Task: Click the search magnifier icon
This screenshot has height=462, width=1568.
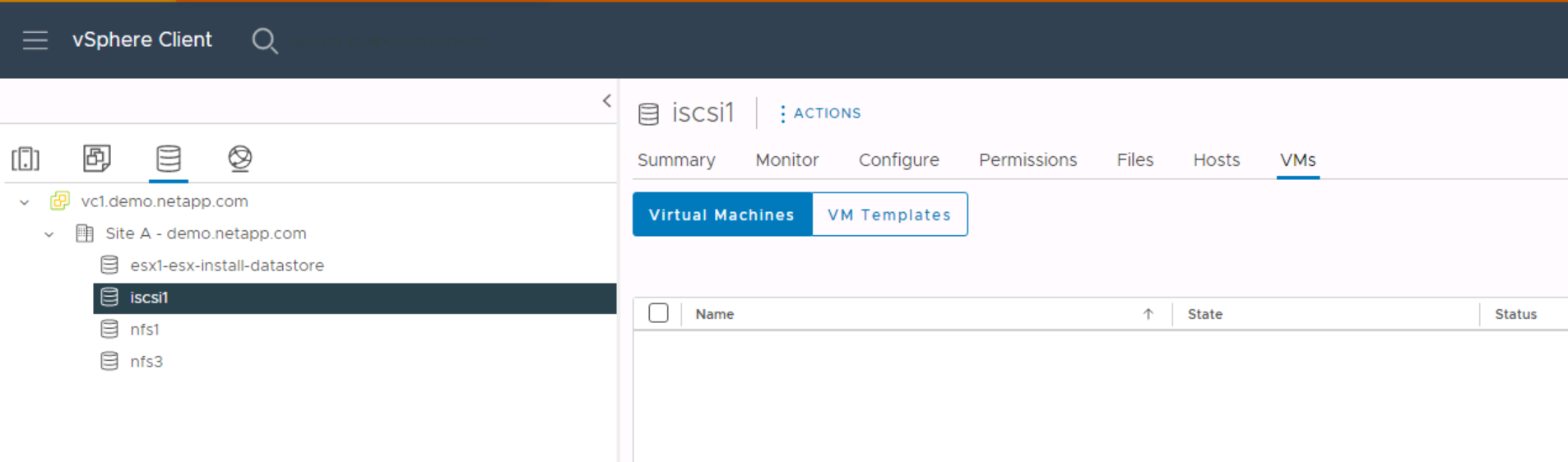Action: tap(264, 40)
